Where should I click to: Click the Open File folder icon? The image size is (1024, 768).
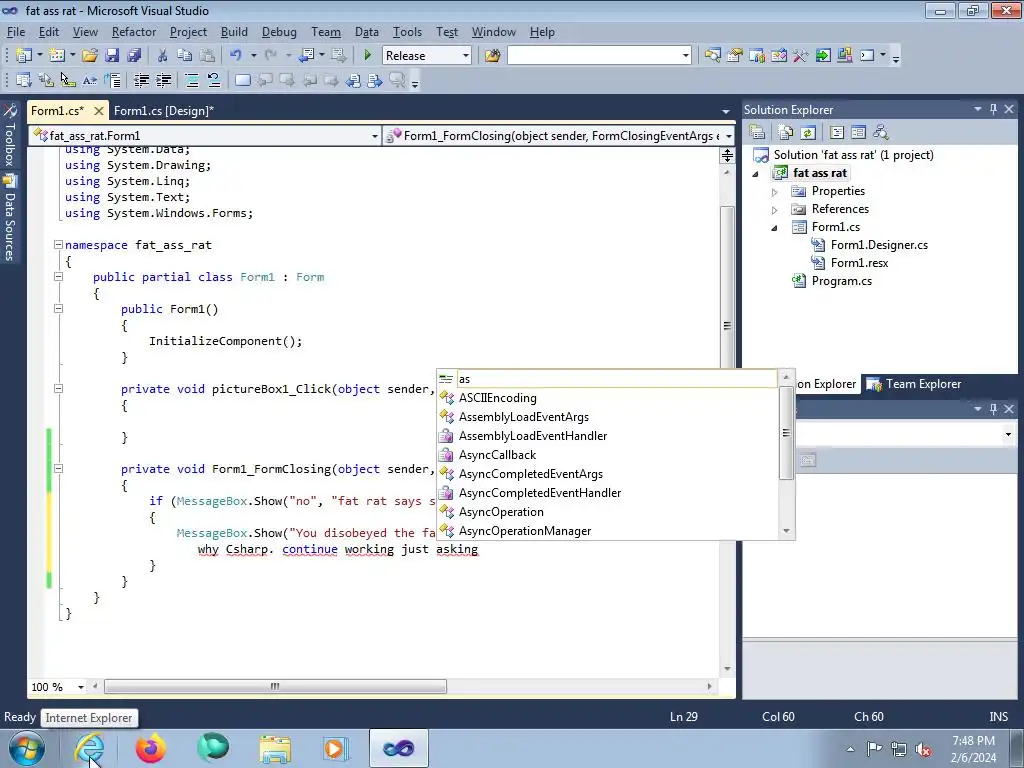[x=90, y=56]
